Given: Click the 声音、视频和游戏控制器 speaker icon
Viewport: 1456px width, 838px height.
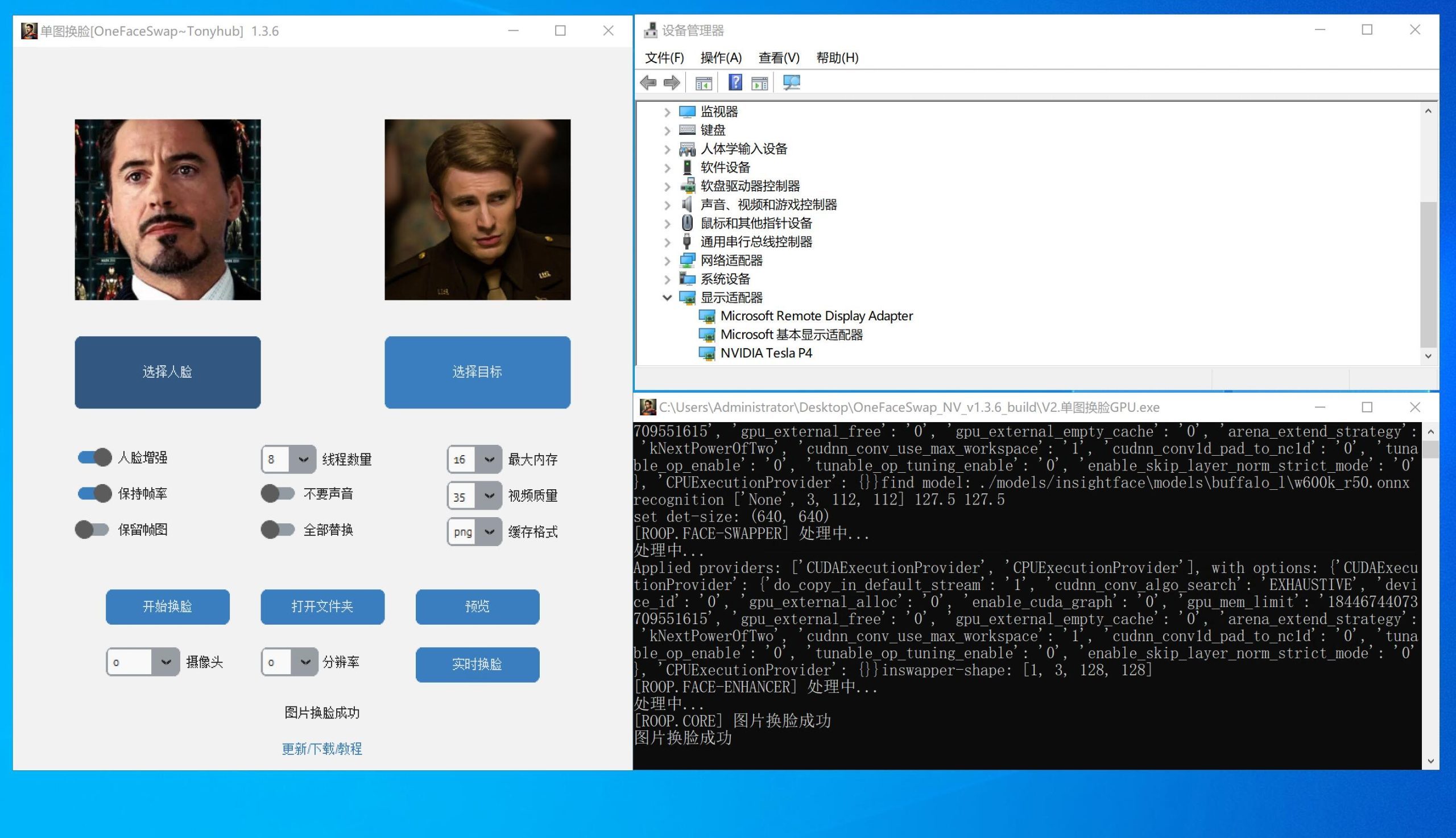Looking at the screenshot, I should 687,204.
